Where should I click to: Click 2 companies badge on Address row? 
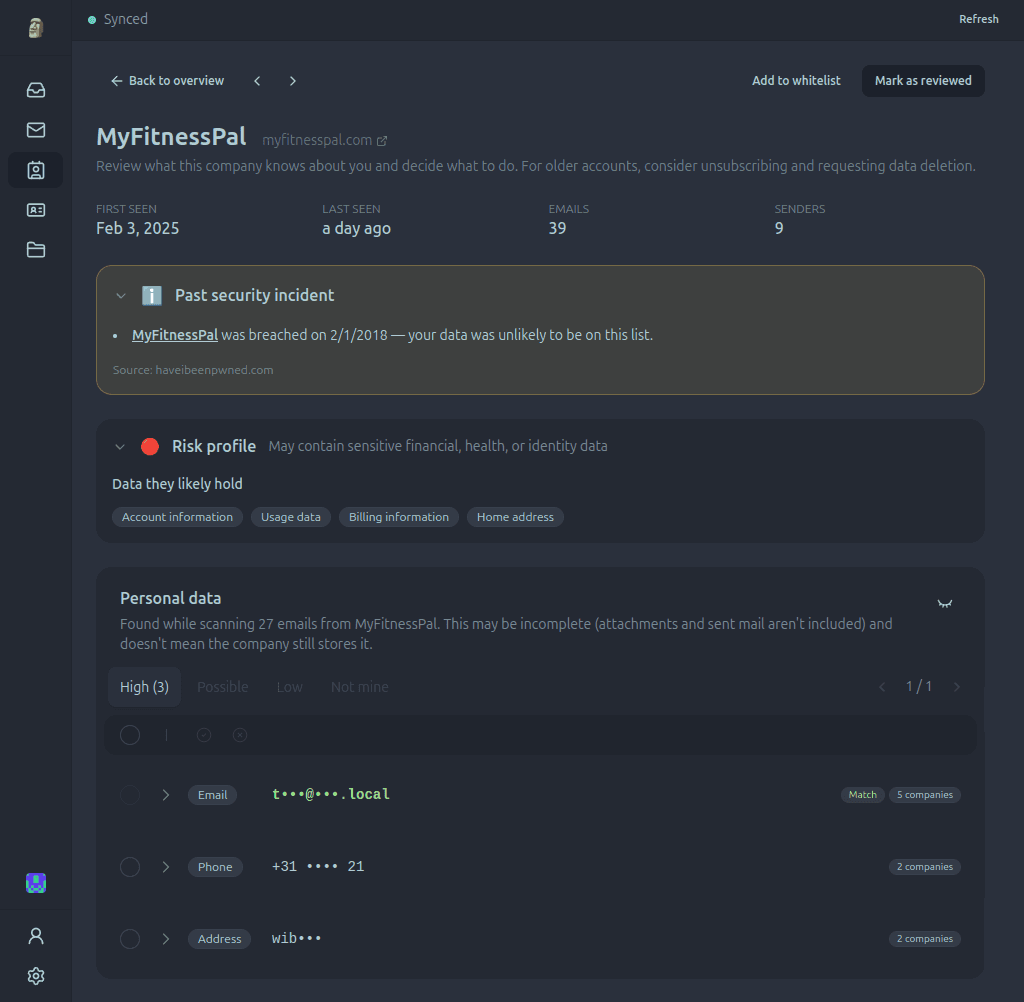925,939
